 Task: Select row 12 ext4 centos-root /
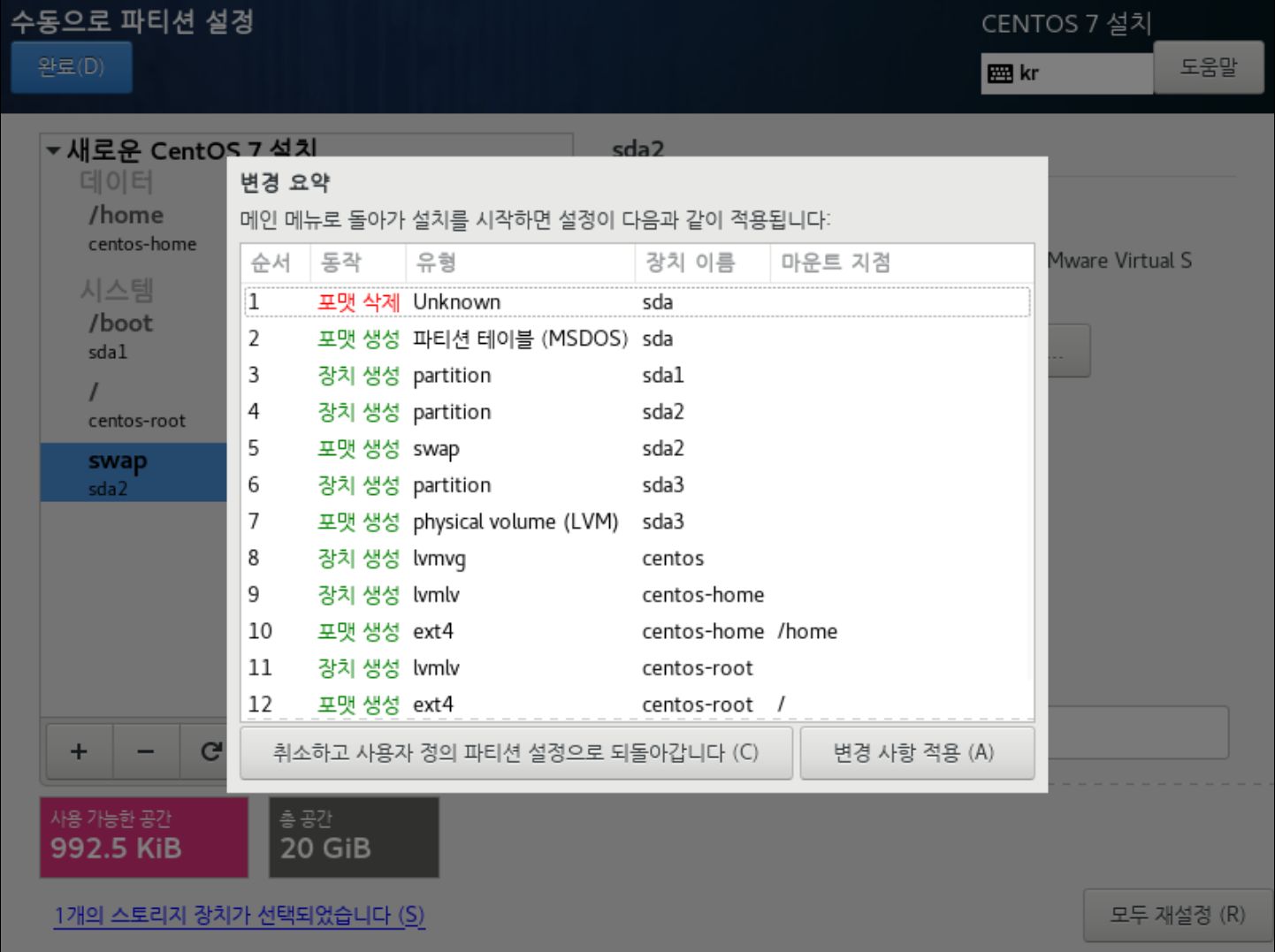point(637,704)
